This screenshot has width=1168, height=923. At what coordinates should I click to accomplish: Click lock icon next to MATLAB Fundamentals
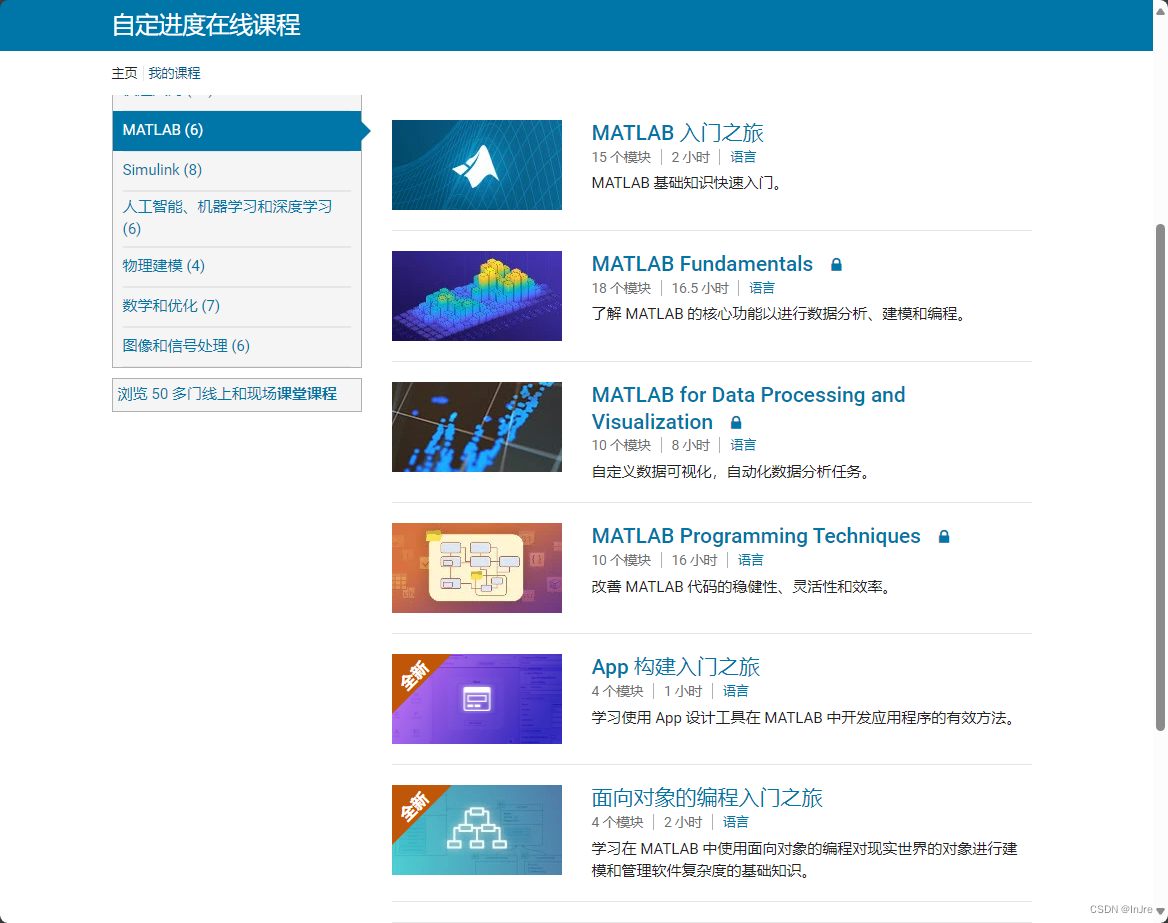click(x=837, y=264)
